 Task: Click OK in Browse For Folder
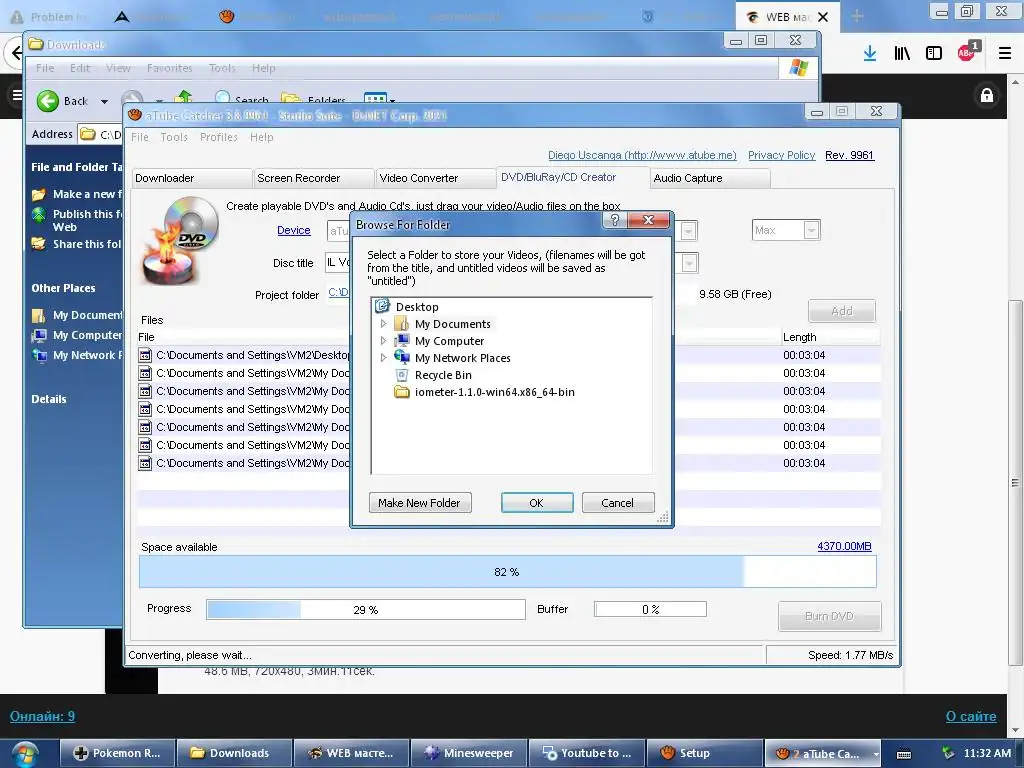537,503
